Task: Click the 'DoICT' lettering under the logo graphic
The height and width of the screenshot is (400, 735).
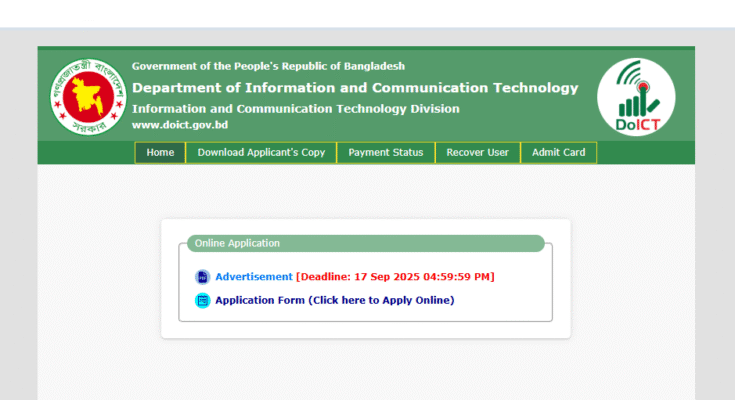Action: pyautogui.click(x=636, y=124)
